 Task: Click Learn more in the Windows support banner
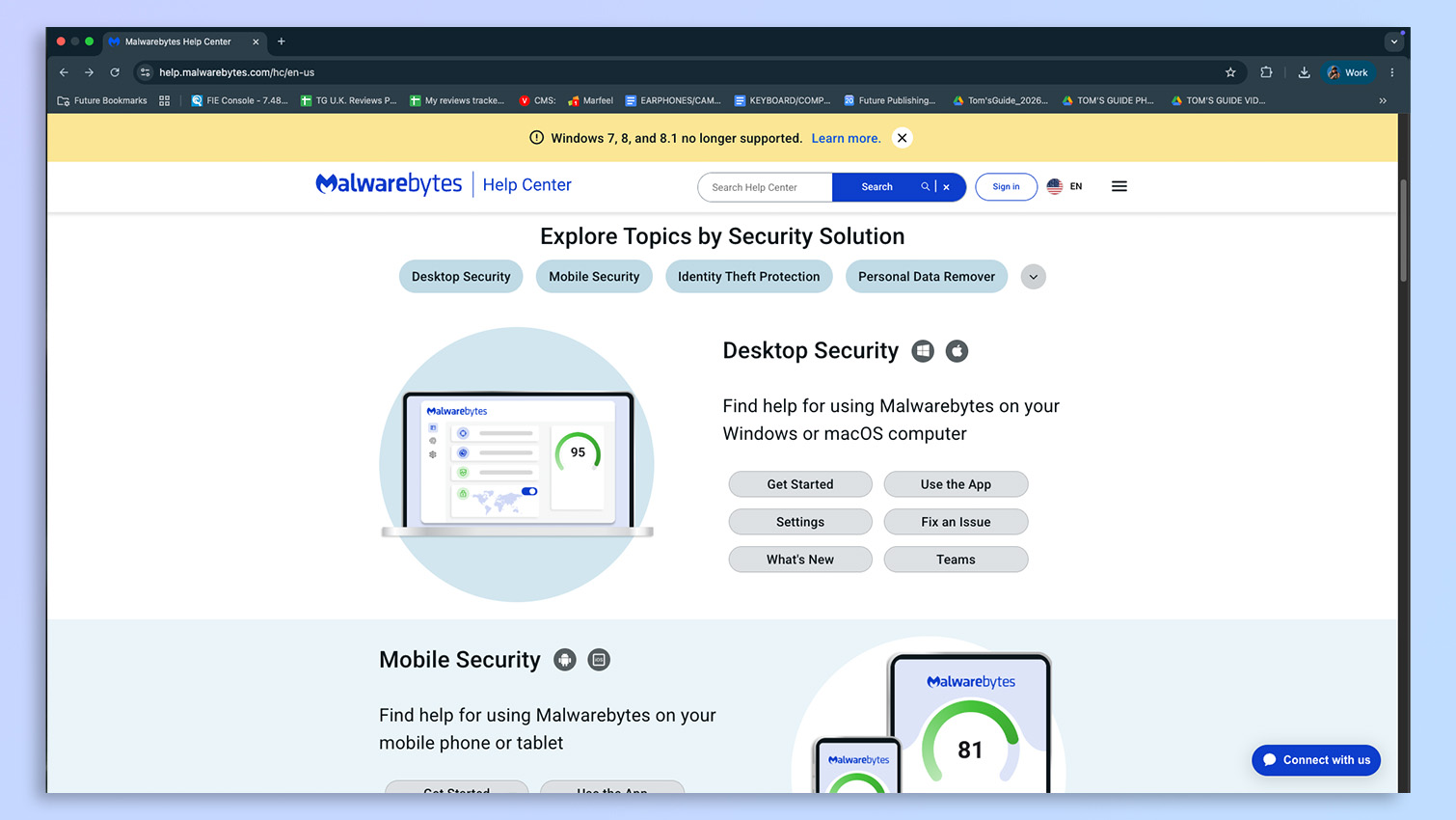pyautogui.click(x=846, y=138)
